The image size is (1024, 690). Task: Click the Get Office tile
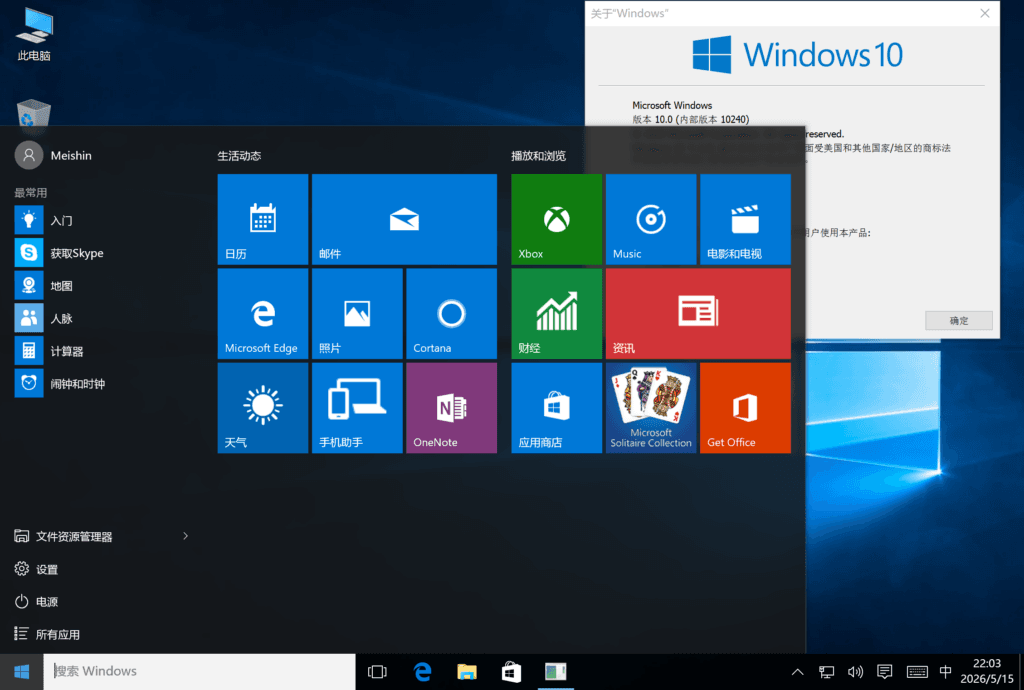(745, 408)
